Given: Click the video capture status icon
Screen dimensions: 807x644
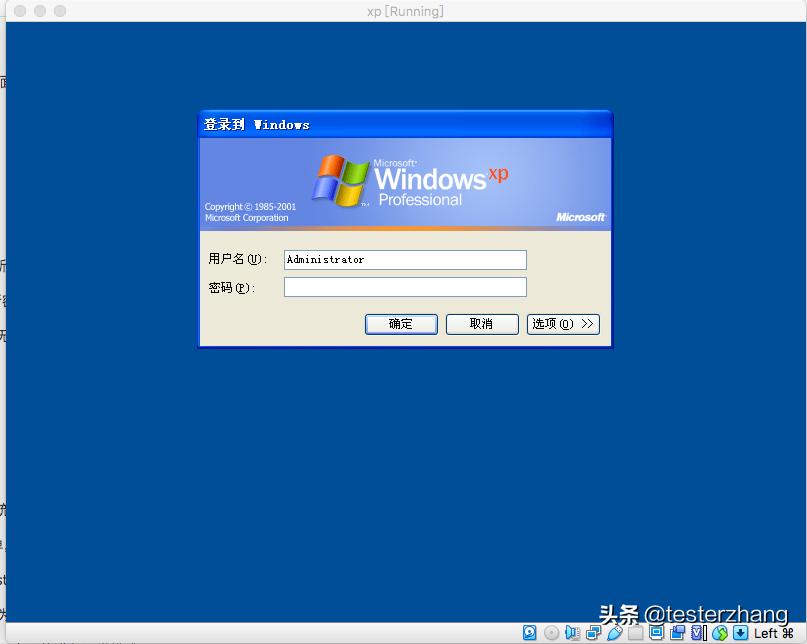Looking at the screenshot, I should click(657, 632).
